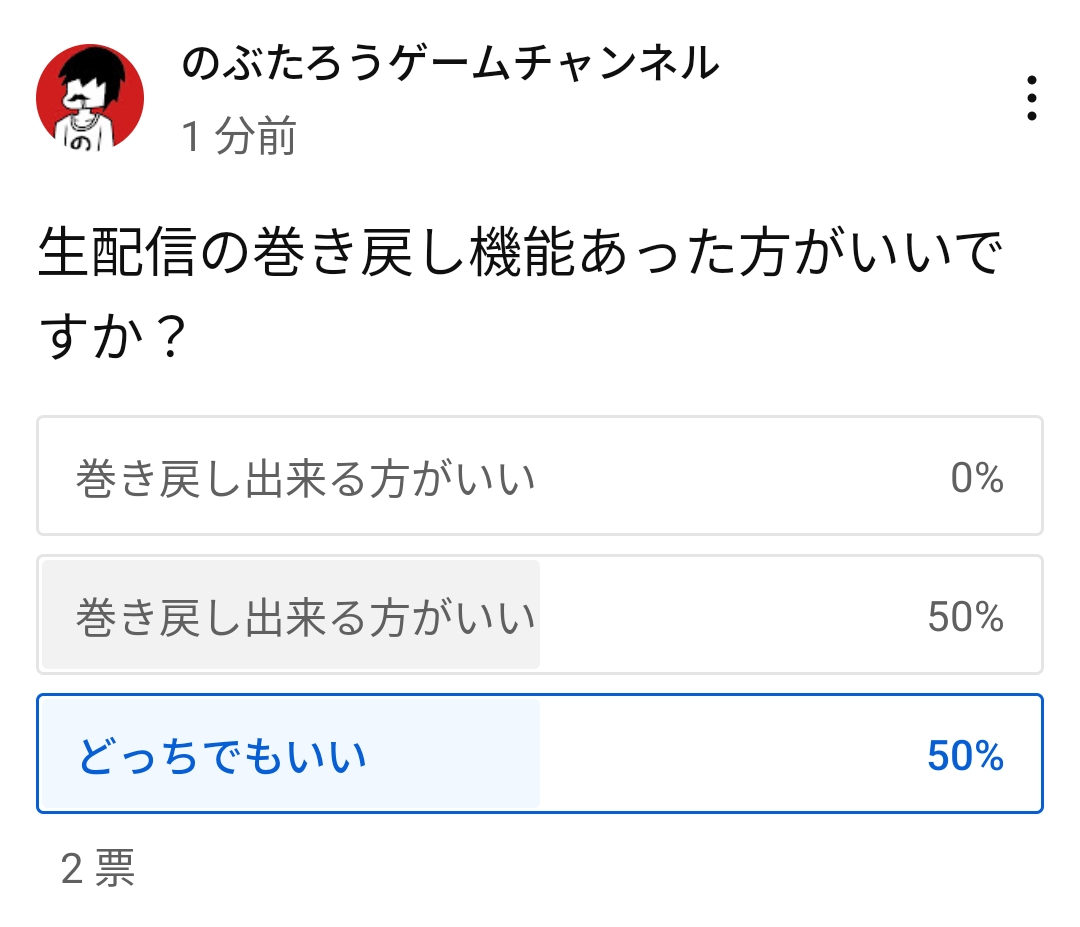Click the 1 分前 post timestamp
Image resolution: width=1080 pixels, height=927 pixels.
point(238,135)
